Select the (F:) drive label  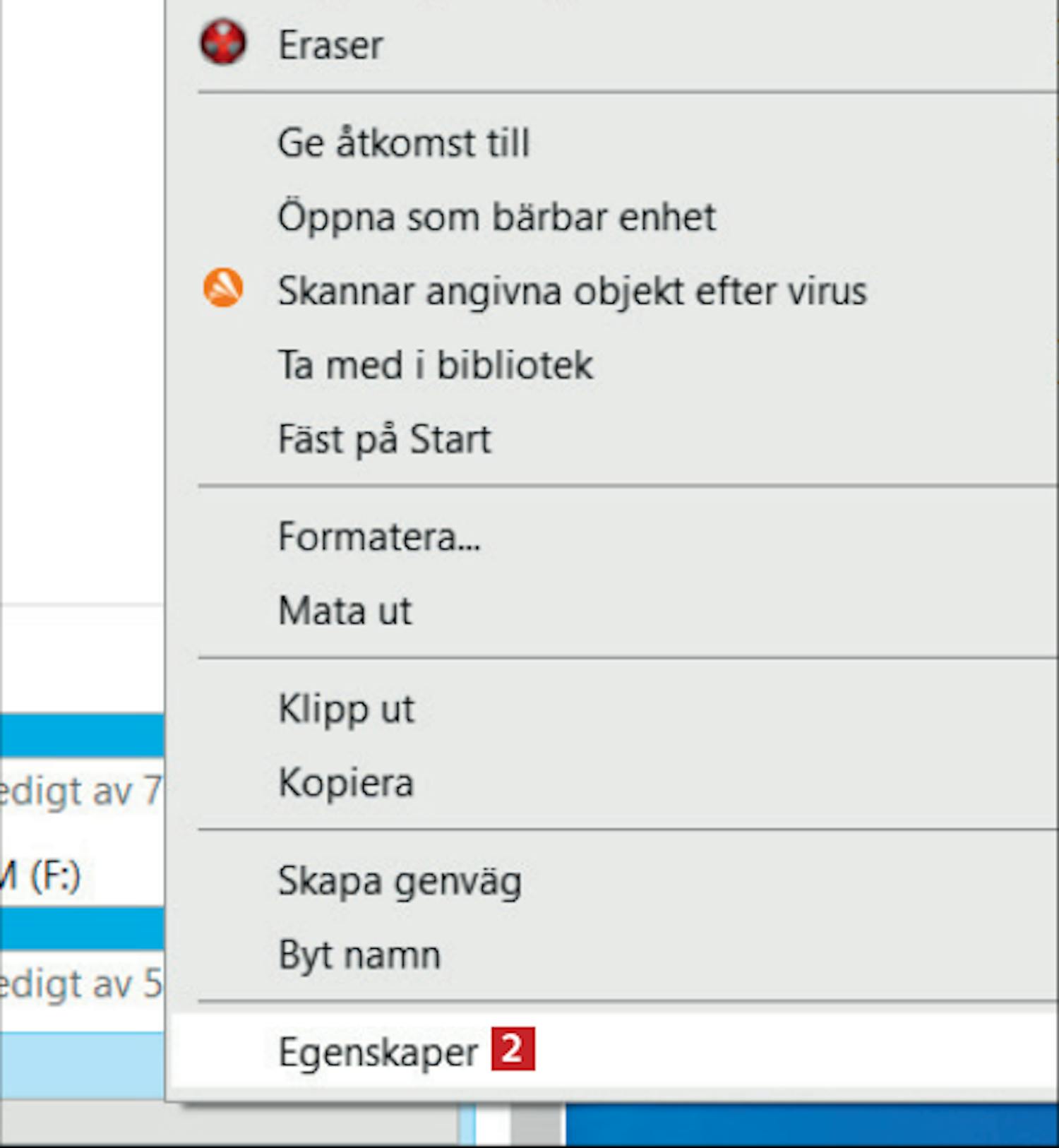pyautogui.click(x=42, y=876)
